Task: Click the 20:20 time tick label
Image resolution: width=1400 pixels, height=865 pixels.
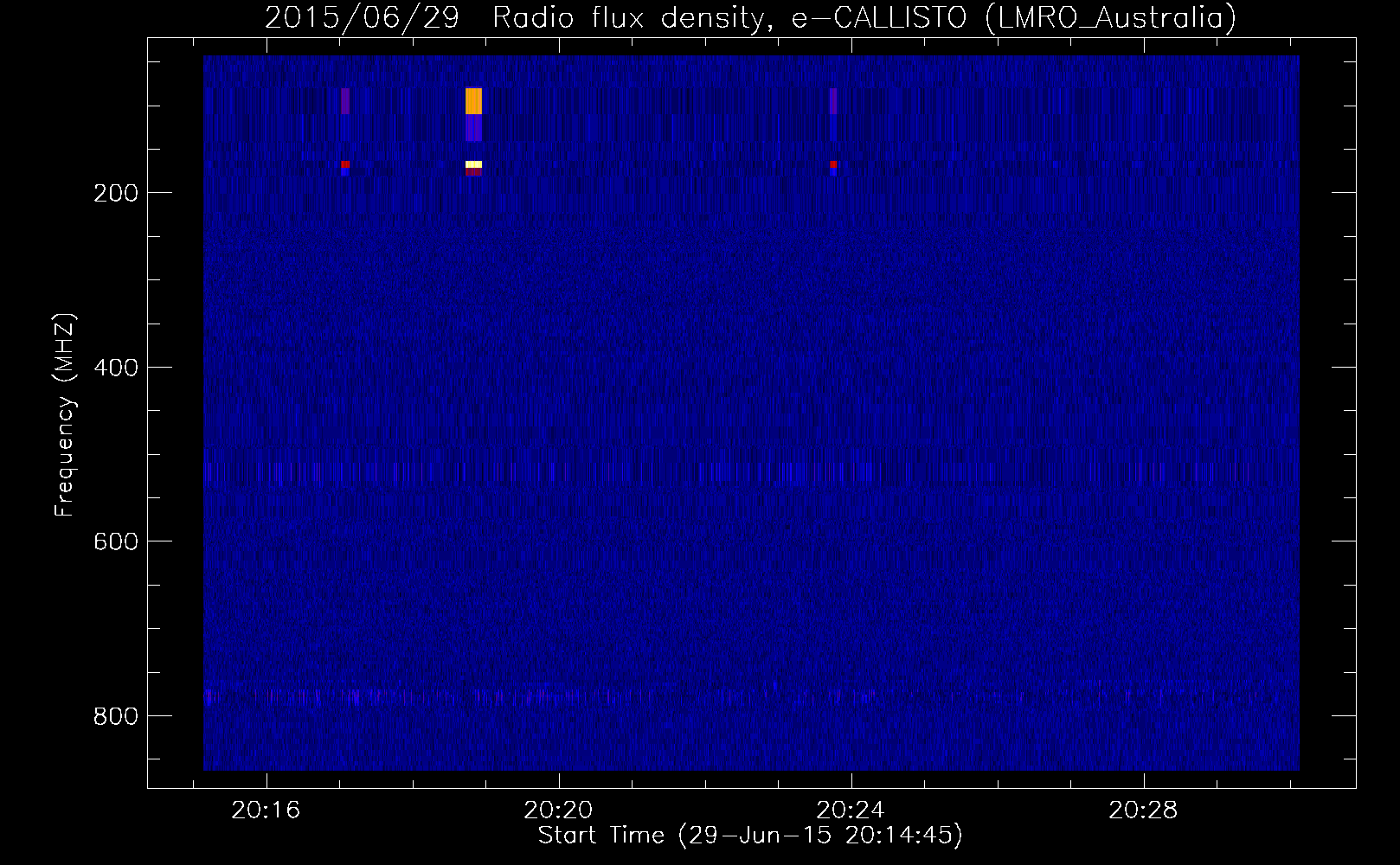Action: pos(559,811)
